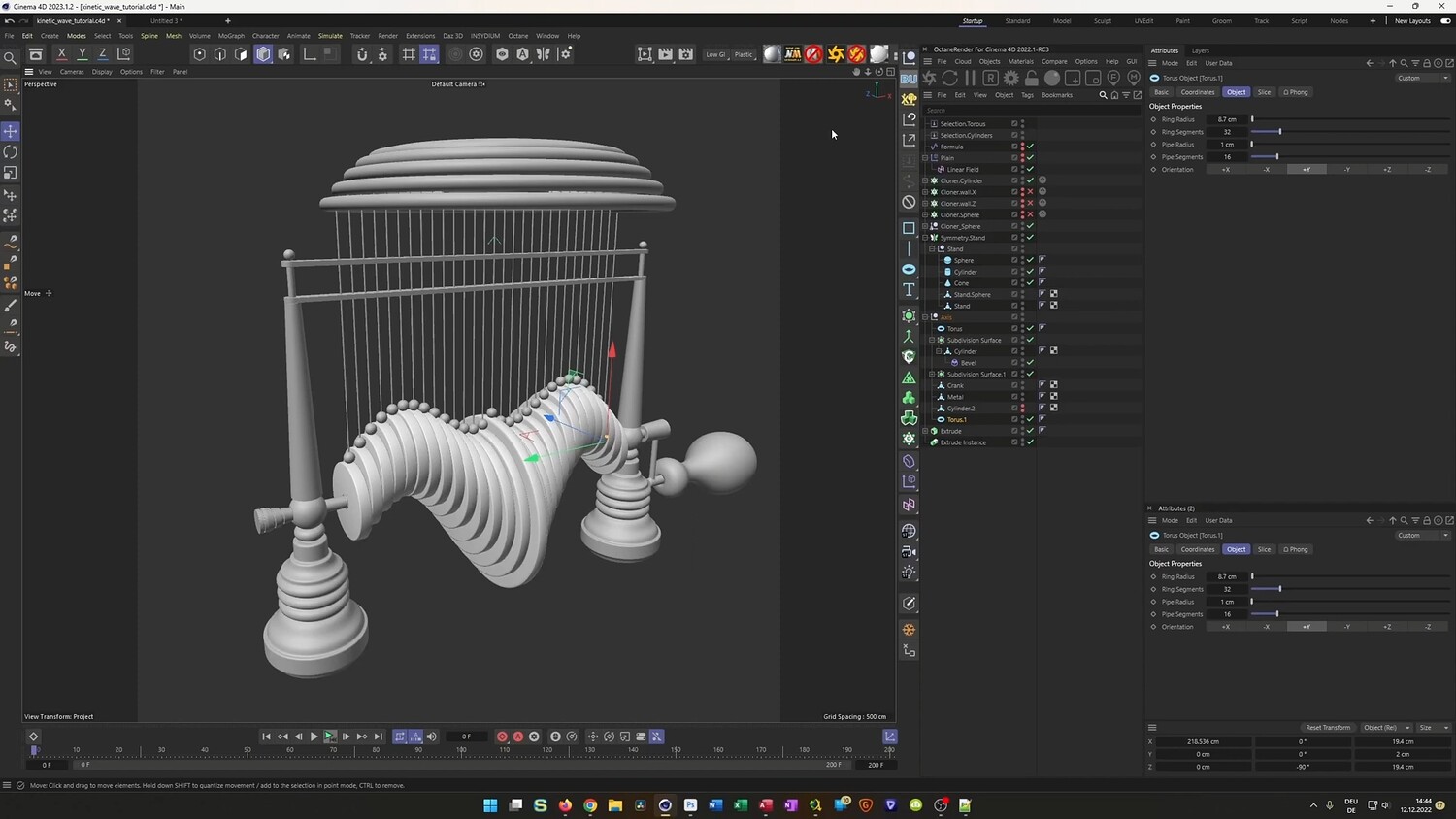Click frame 100 on the timeline ruler

(461, 749)
